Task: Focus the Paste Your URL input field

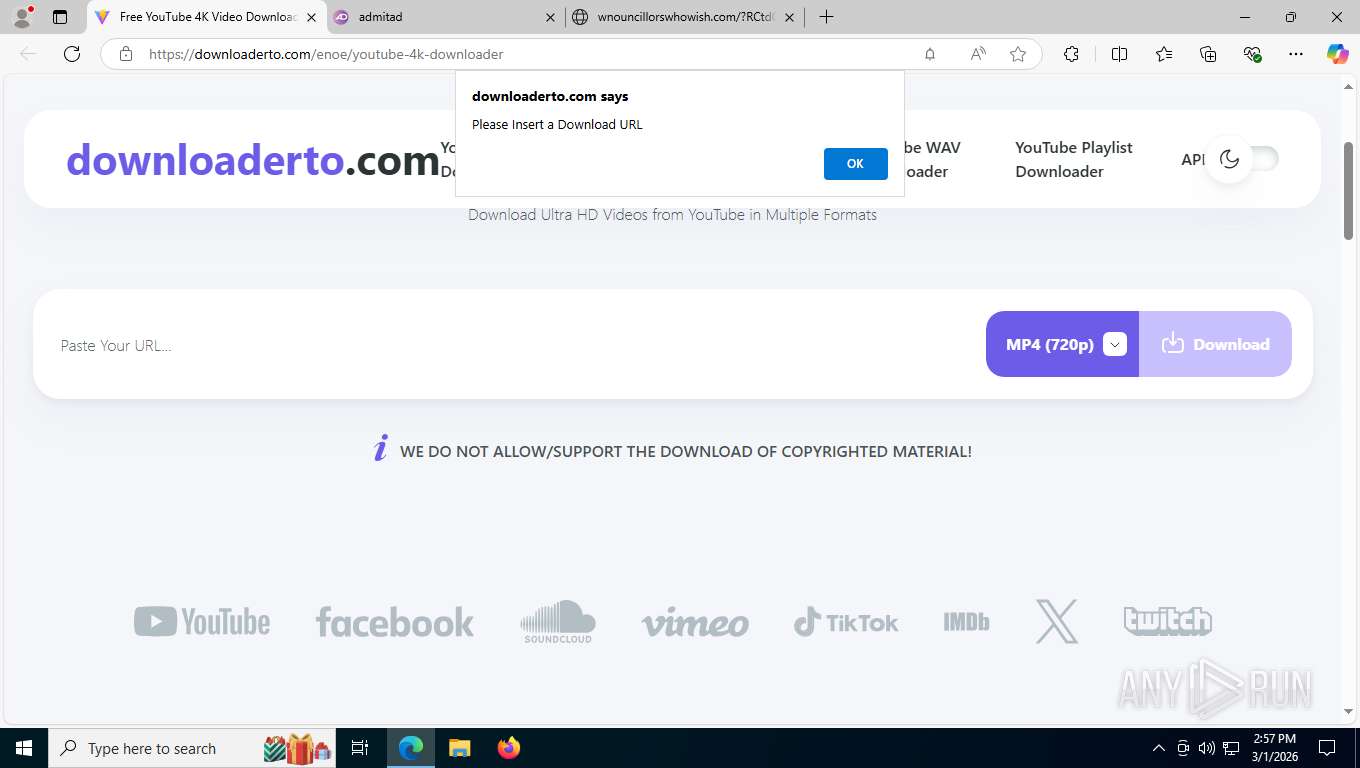Action: coord(510,345)
